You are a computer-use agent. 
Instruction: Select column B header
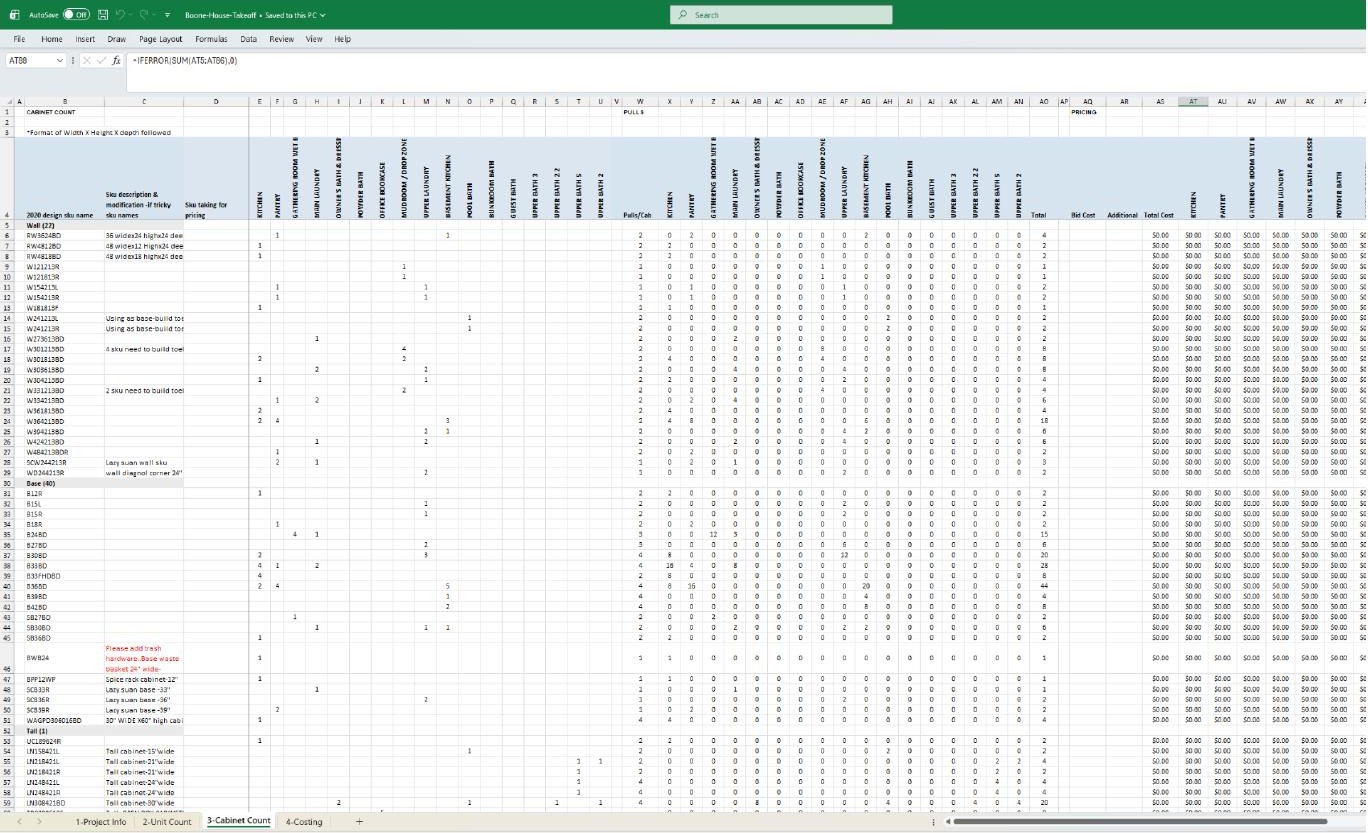[65, 101]
